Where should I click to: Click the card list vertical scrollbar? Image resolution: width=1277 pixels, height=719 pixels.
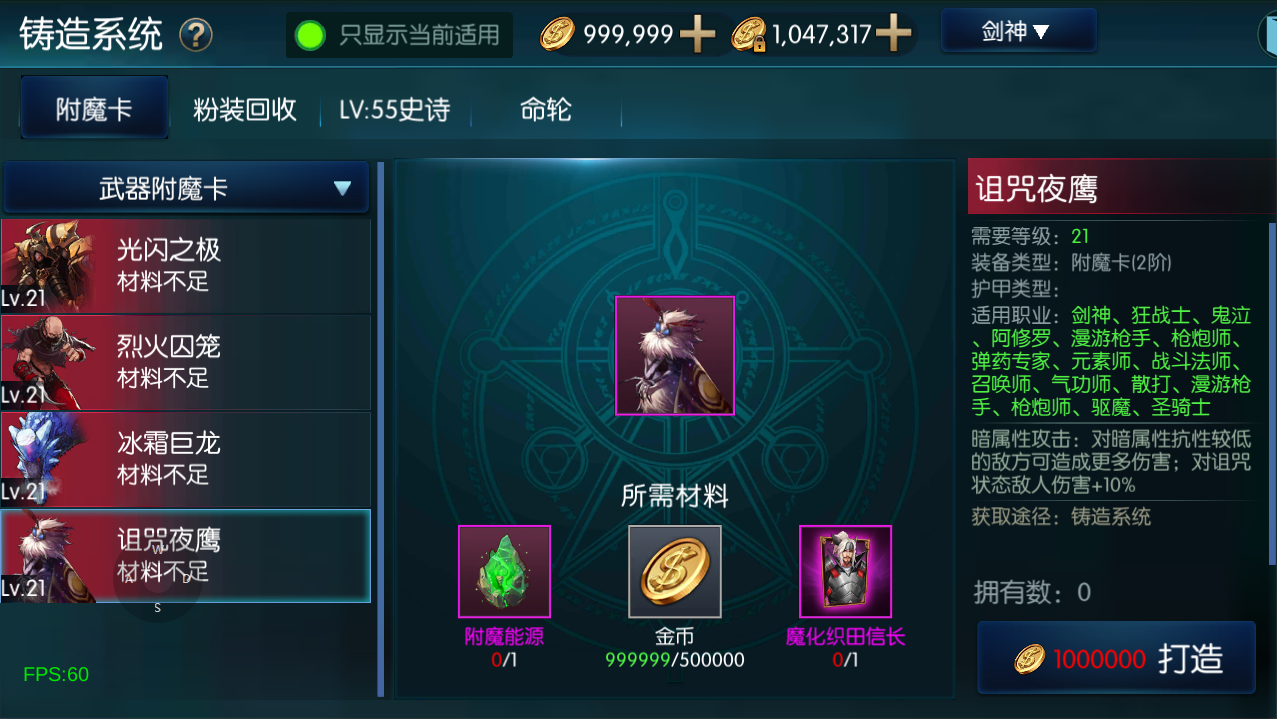coord(380,428)
